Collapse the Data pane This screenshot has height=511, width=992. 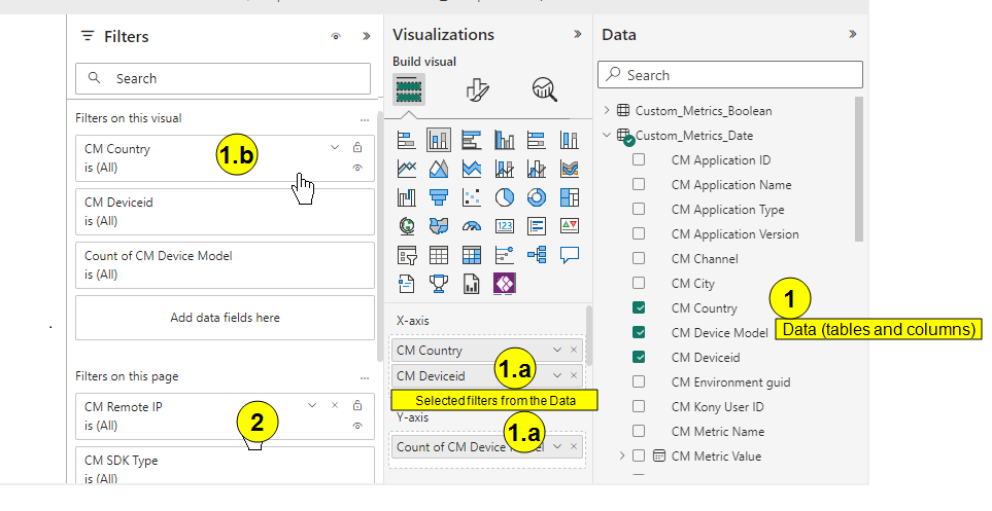click(852, 34)
